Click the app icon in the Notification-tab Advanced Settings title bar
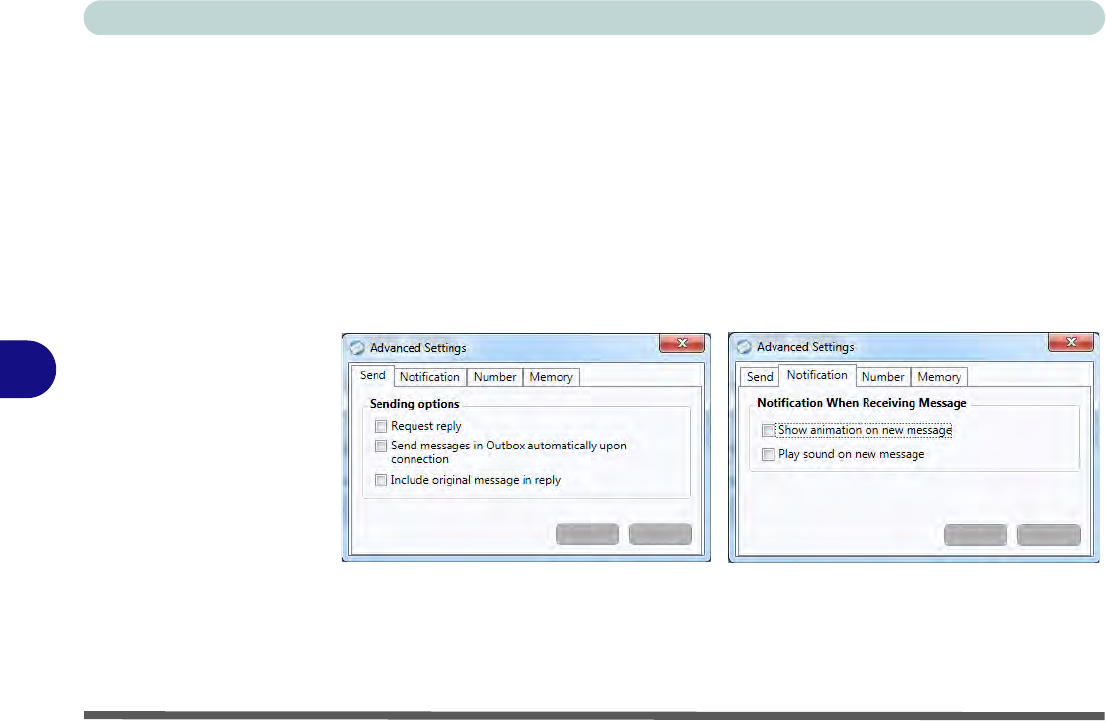This screenshot has height=721, width=1106. [744, 347]
